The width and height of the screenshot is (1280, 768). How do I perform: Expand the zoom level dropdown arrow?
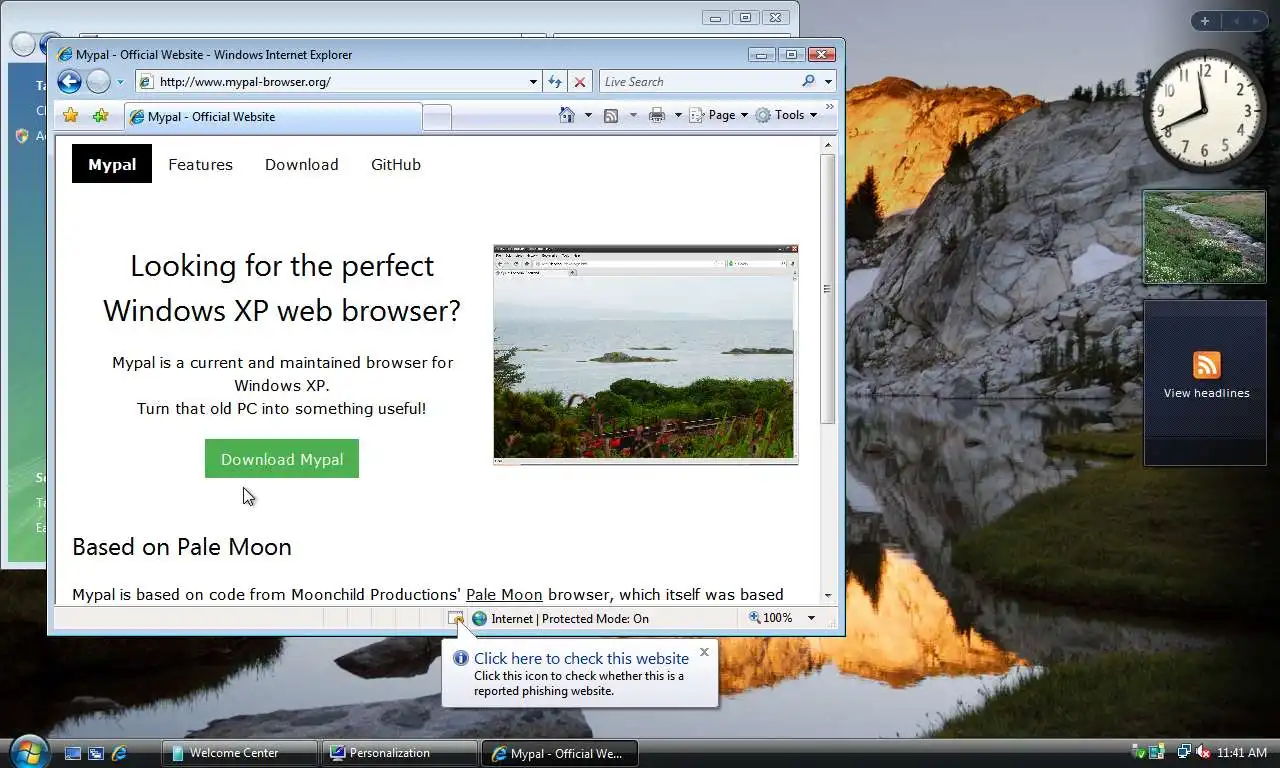tap(811, 618)
